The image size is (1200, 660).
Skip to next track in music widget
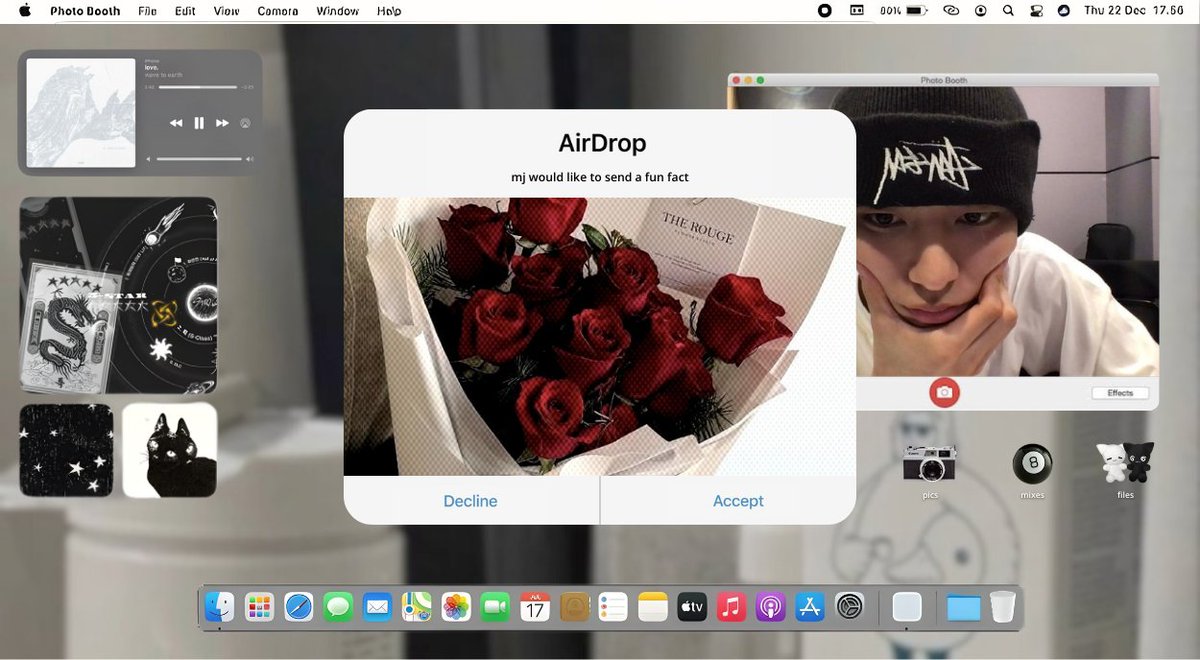pos(222,123)
